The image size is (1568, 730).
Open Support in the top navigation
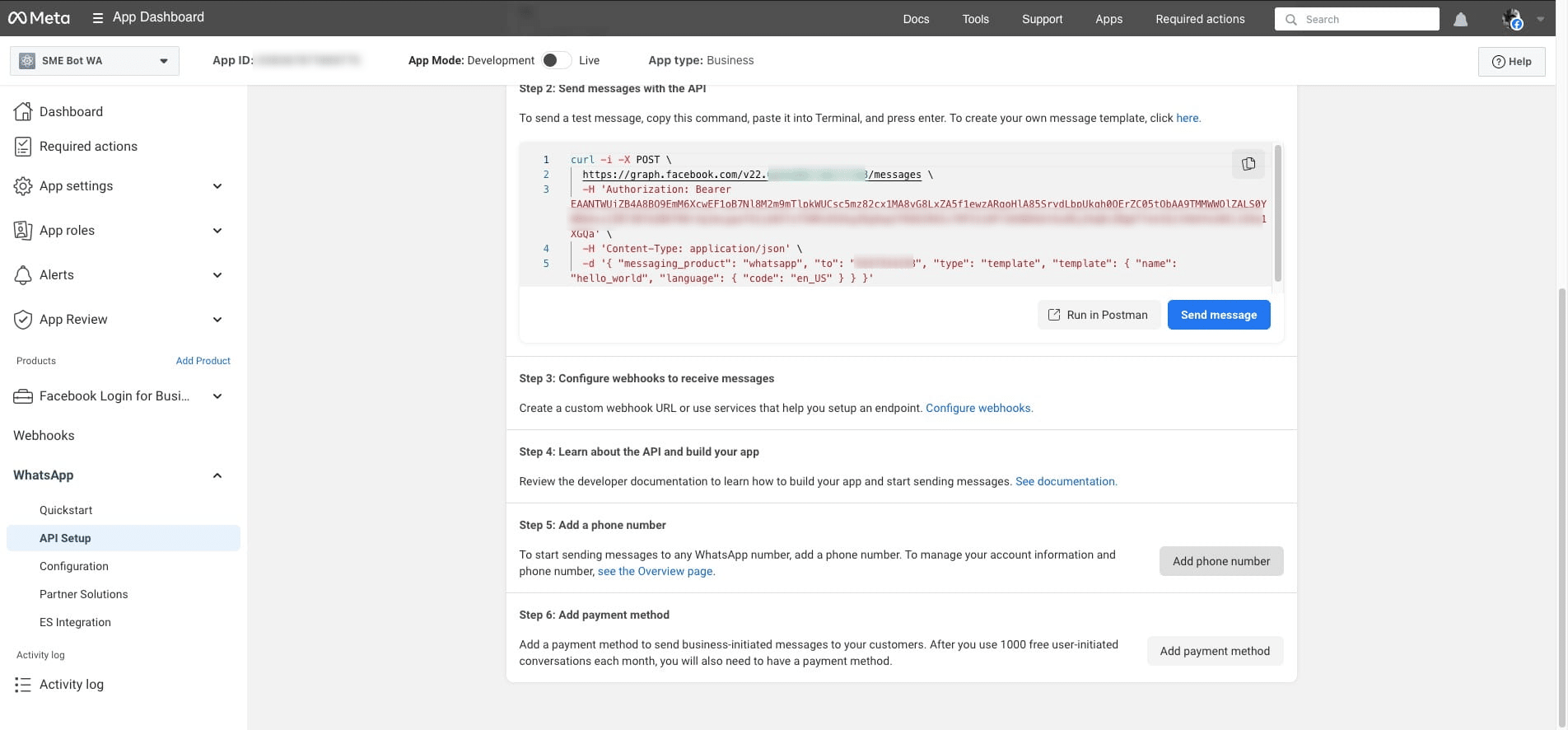pos(1042,19)
